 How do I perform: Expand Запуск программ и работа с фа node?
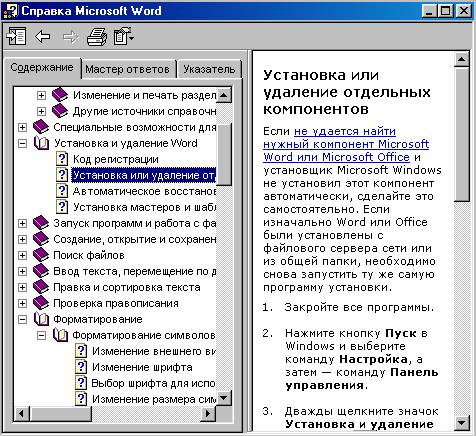pos(22,223)
